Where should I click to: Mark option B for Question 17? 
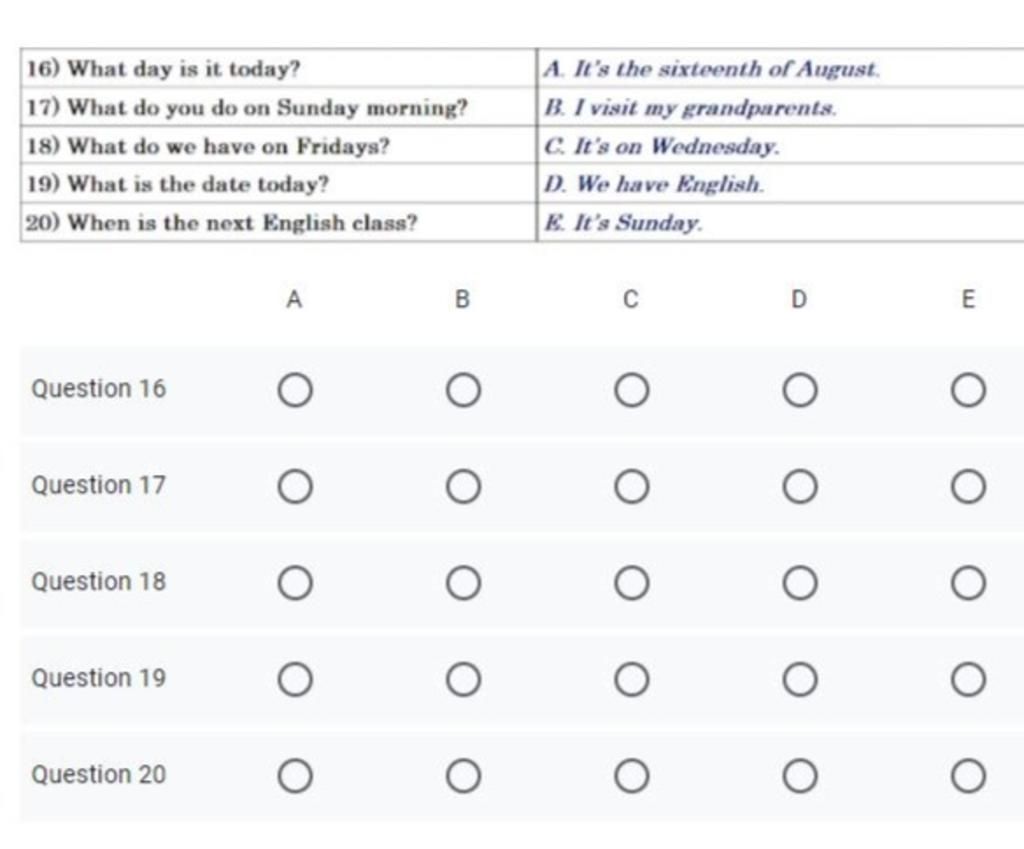(462, 487)
